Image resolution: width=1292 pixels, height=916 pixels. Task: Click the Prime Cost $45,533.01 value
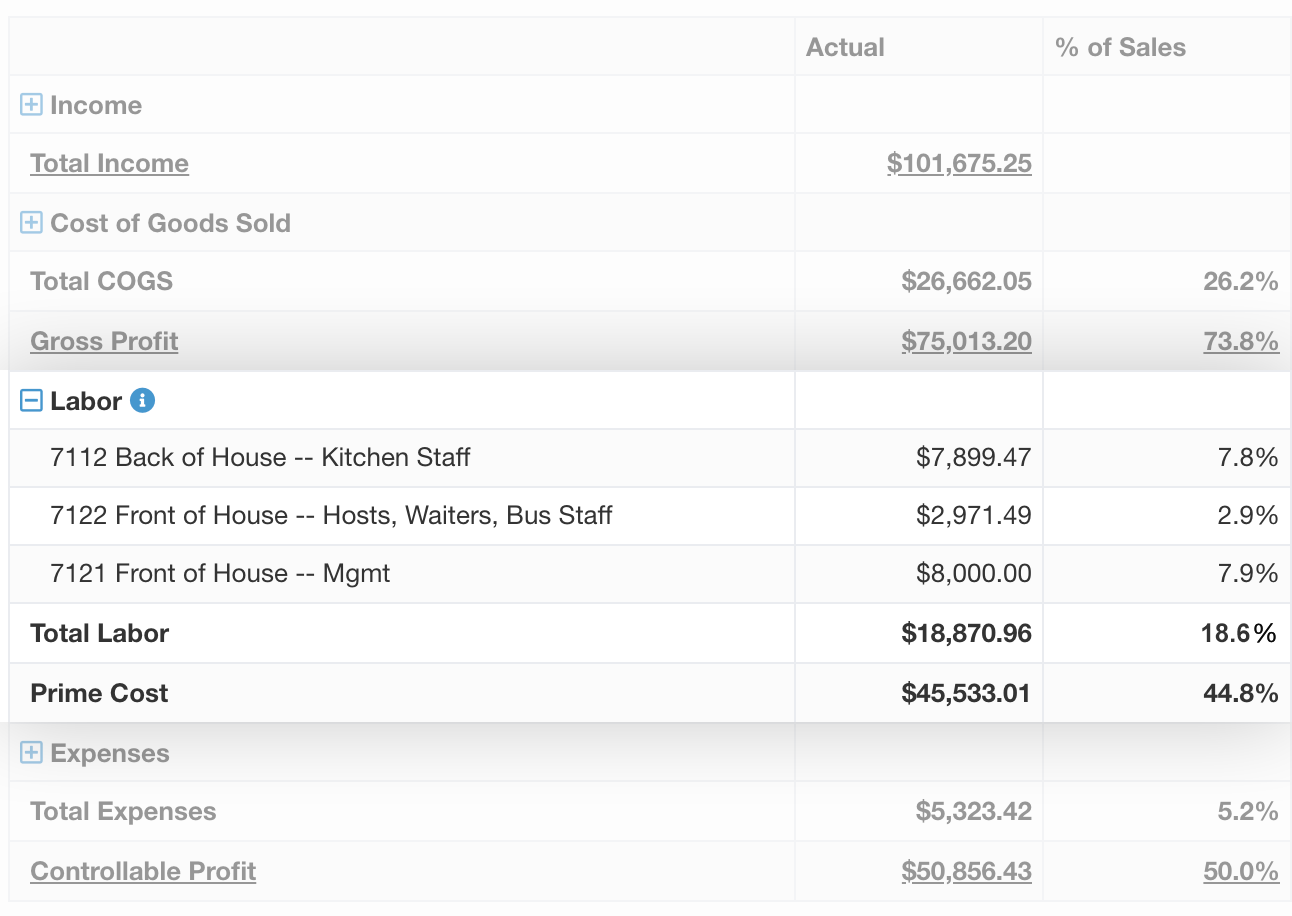point(965,693)
